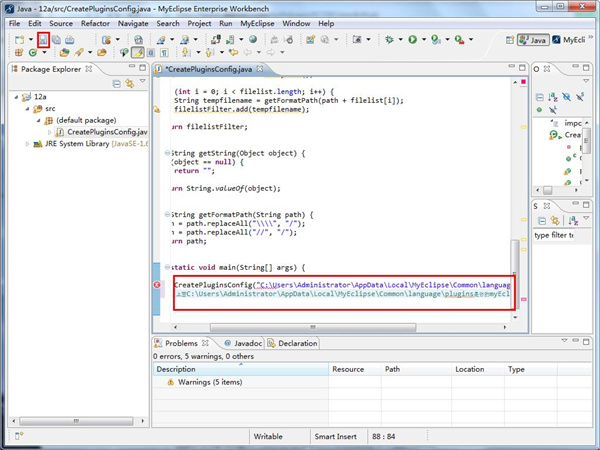
Task: Click the Debug bug icon in the toolbar
Action: pos(389,39)
